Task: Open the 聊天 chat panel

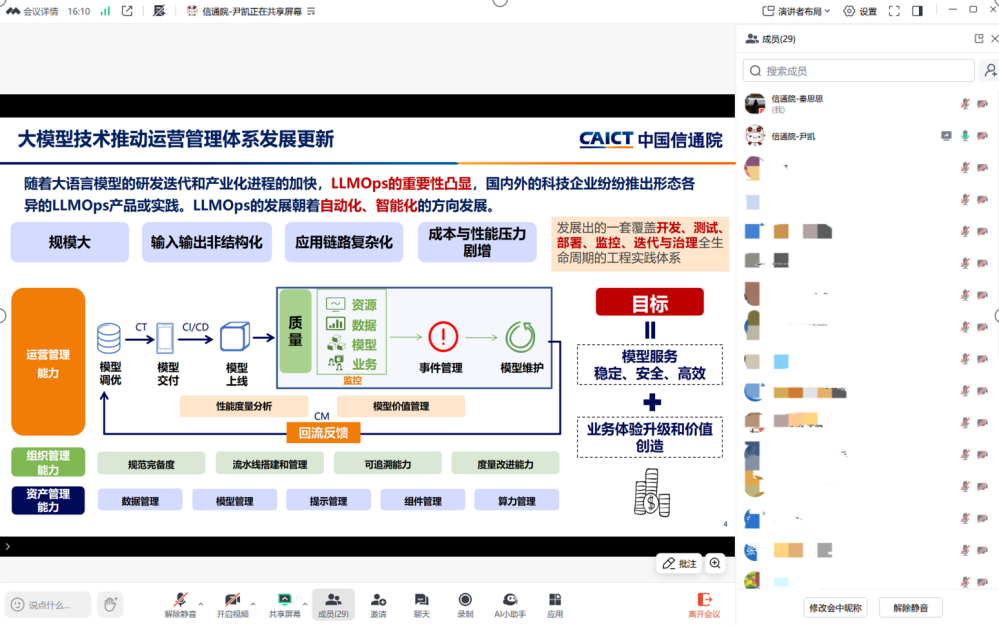Action: click(x=421, y=603)
